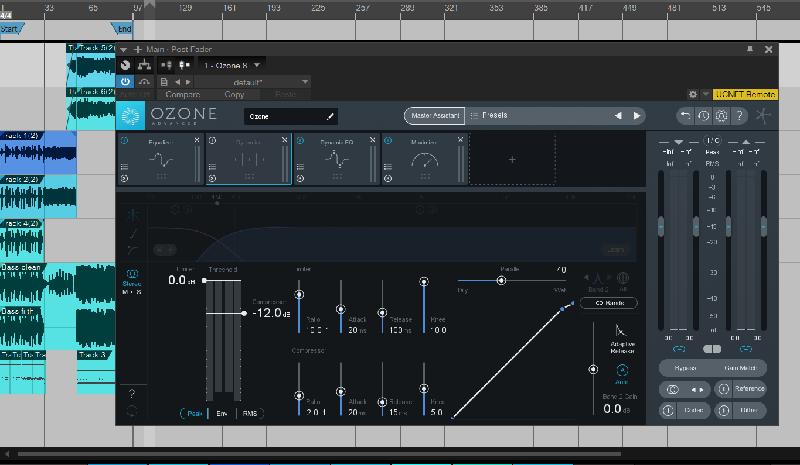The image size is (800, 465).
Task: Go to next preset with right arrow
Action: click(637, 116)
